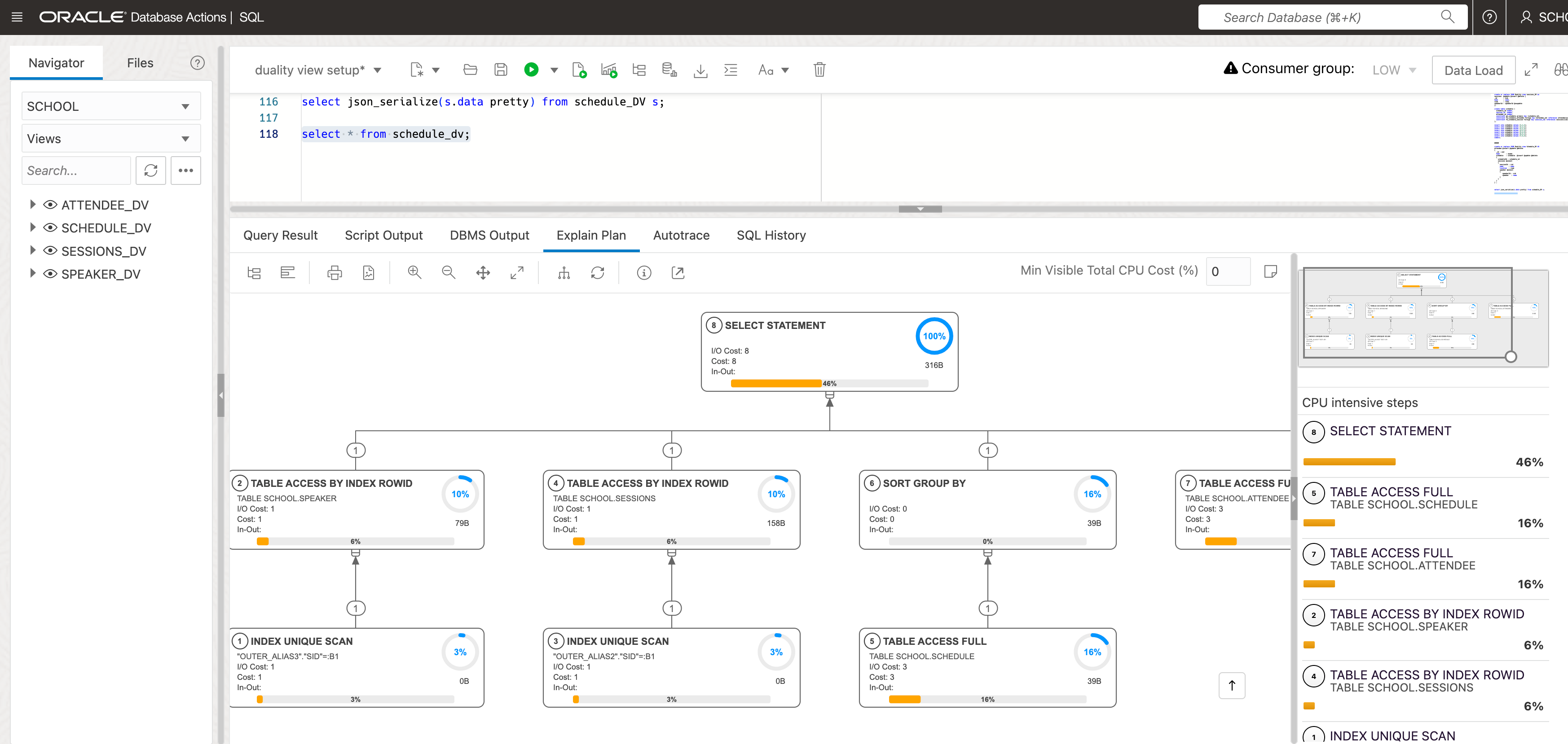Toggle the SPEAKER_DV eye icon
This screenshot has width=1568, height=744.
pyautogui.click(x=51, y=274)
